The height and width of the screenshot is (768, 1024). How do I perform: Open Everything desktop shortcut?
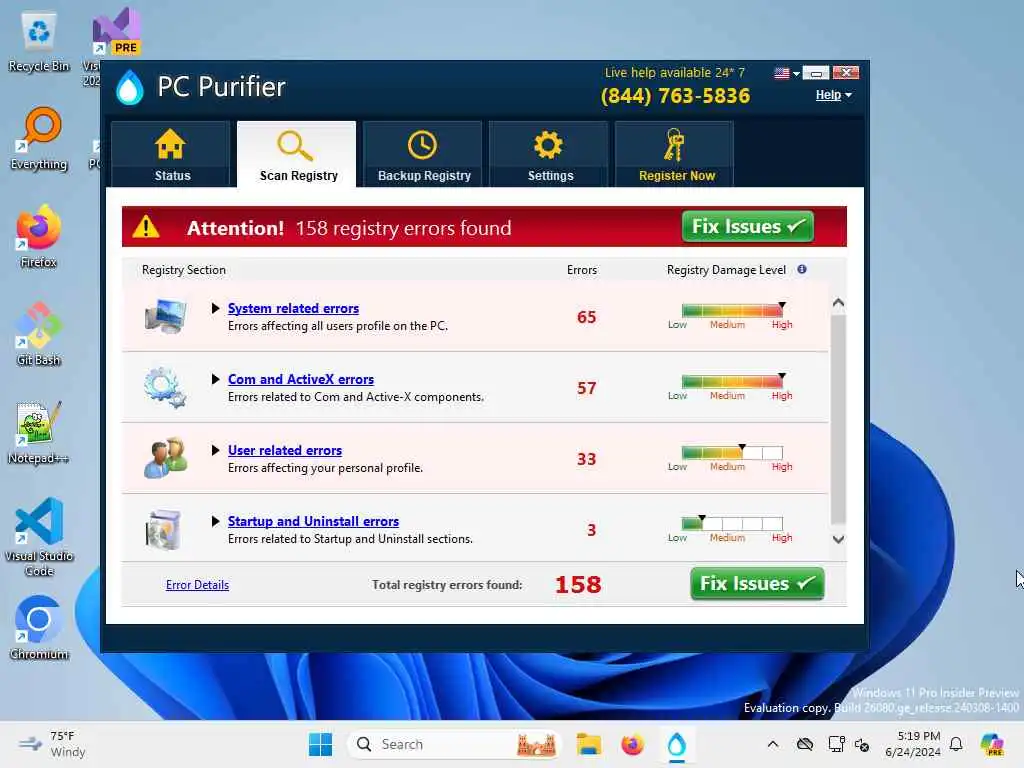39,139
